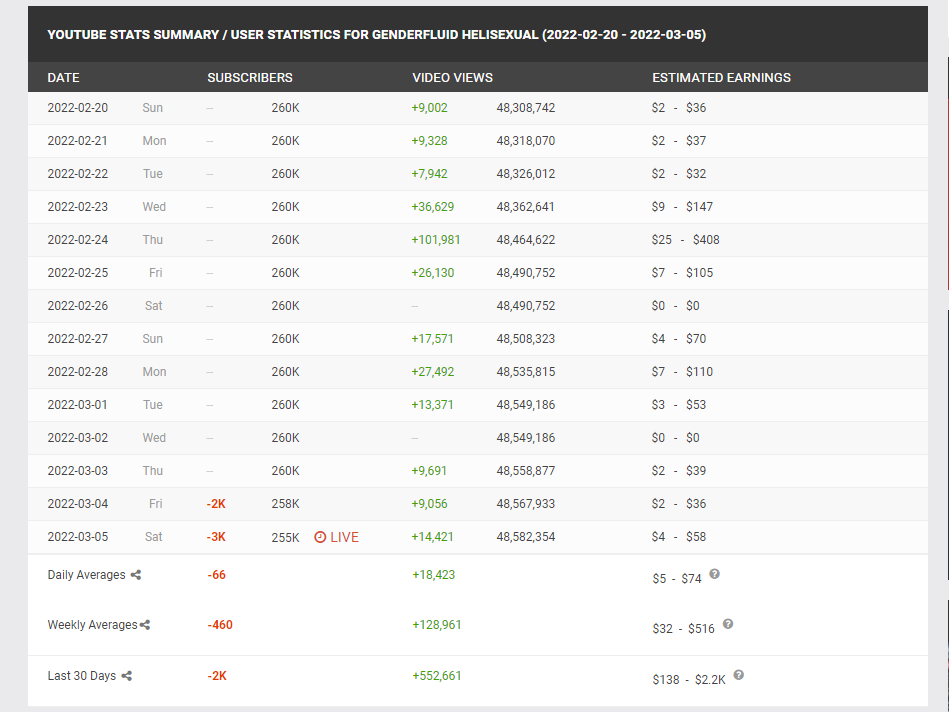Click the share icon beside Weekly Averages
Screen dimensions: 949x712
145,625
